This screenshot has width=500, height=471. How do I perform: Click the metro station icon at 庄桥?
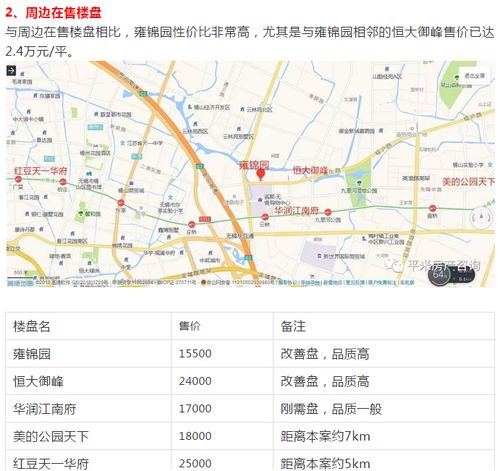click(x=191, y=224)
